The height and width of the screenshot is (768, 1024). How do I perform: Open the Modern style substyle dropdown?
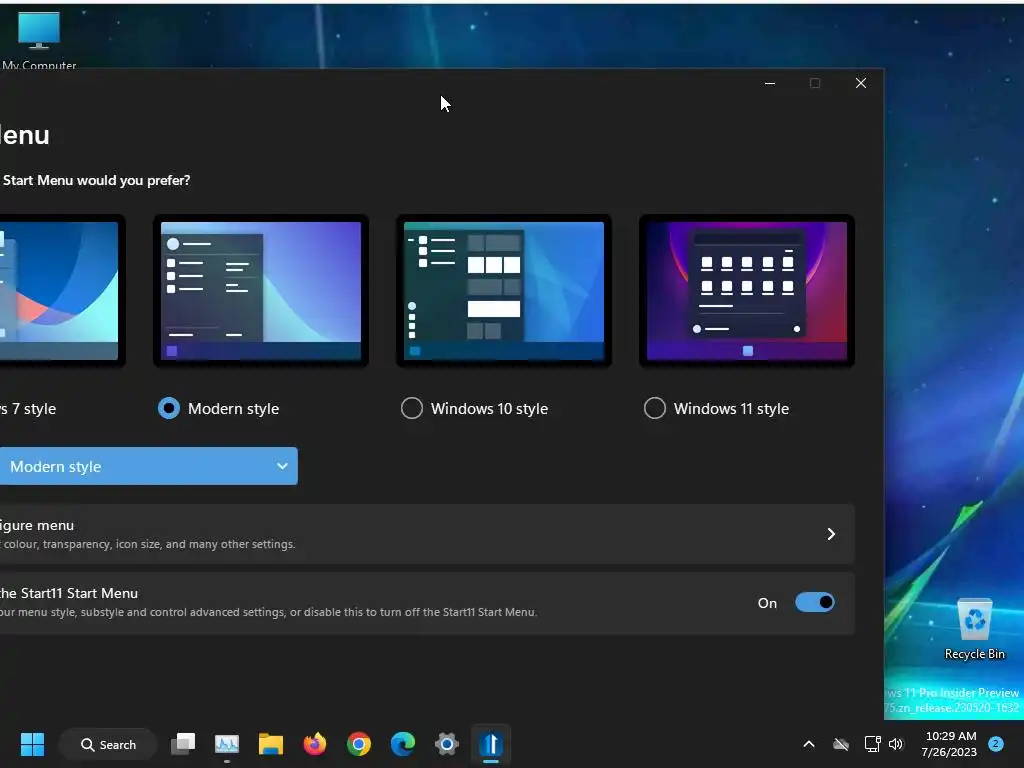[148, 466]
